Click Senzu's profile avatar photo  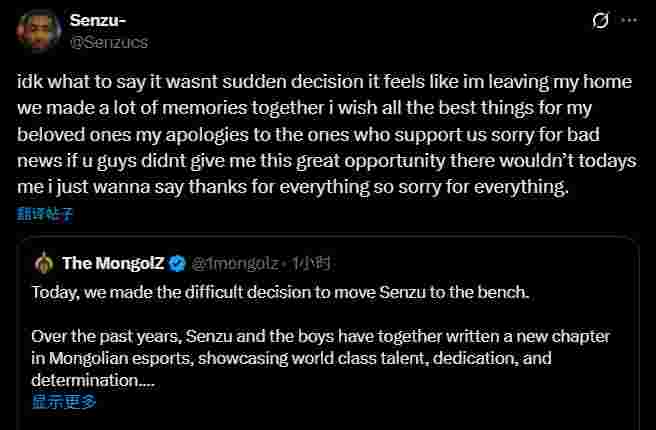38,32
